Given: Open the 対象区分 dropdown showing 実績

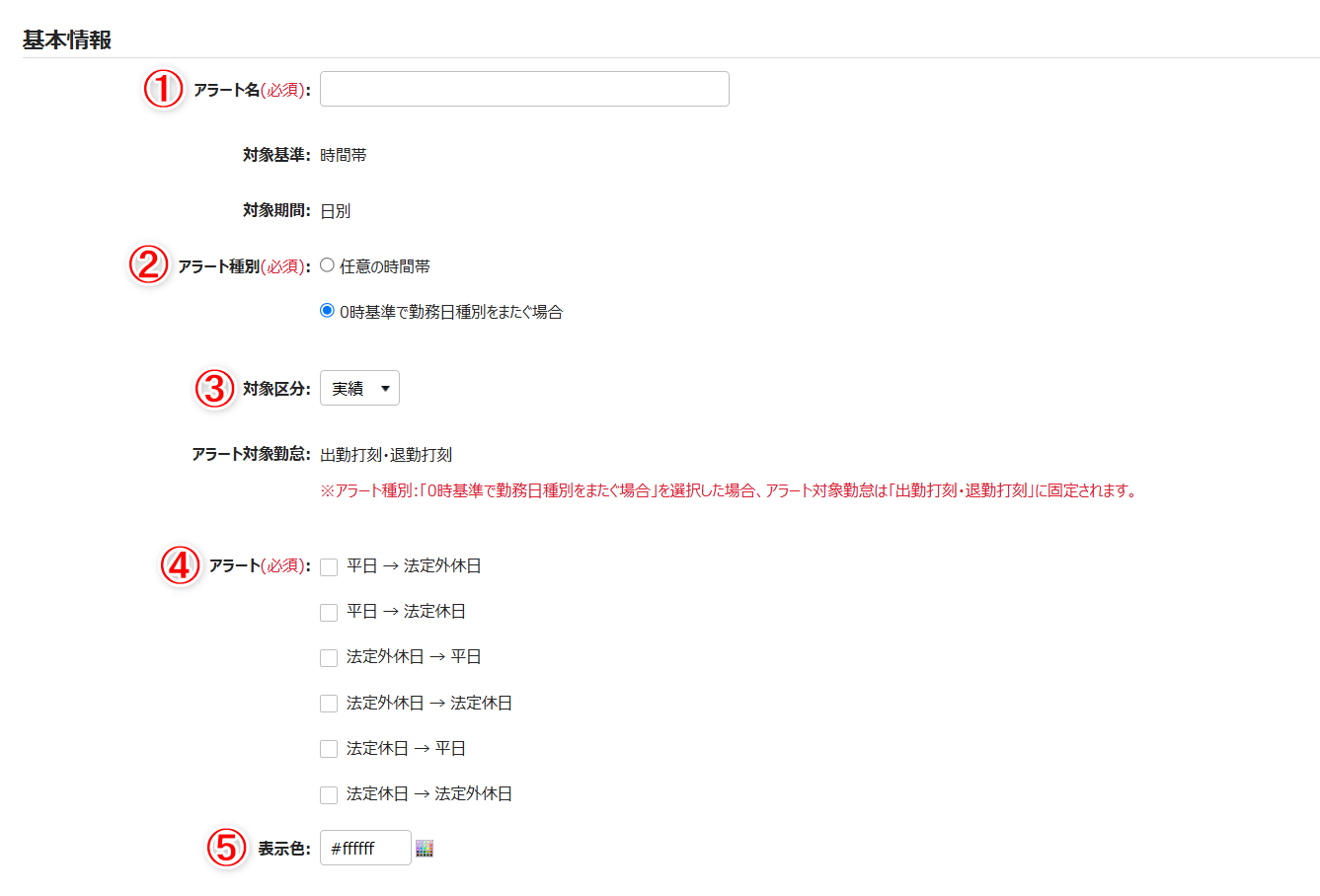Looking at the screenshot, I should pos(359,388).
